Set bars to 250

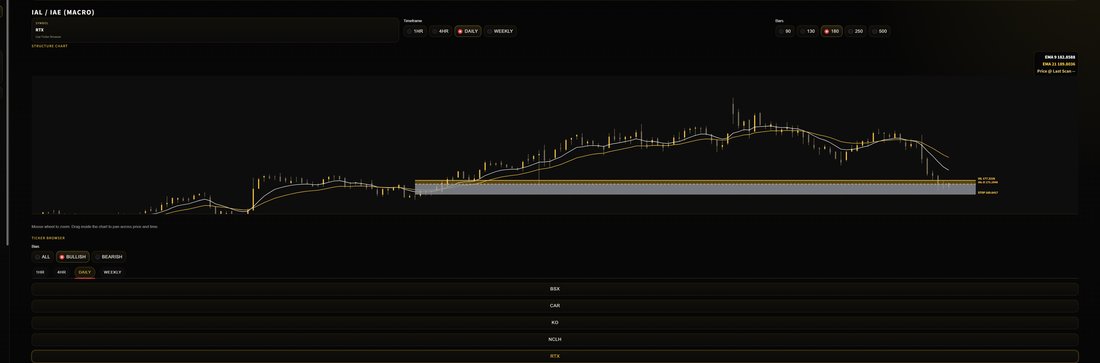click(x=855, y=32)
